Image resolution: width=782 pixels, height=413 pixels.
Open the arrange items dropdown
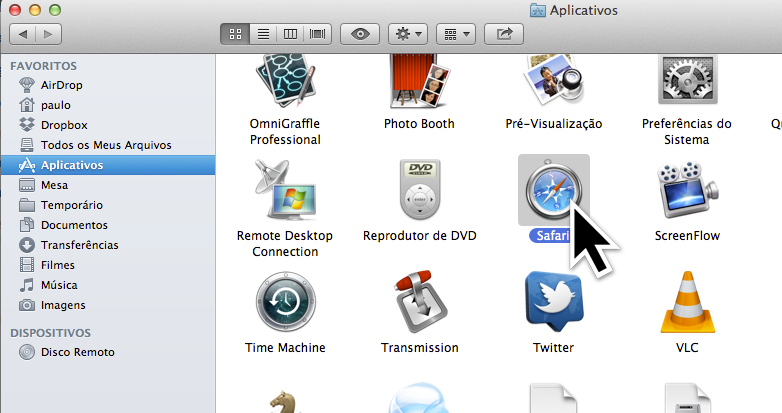pyautogui.click(x=456, y=34)
